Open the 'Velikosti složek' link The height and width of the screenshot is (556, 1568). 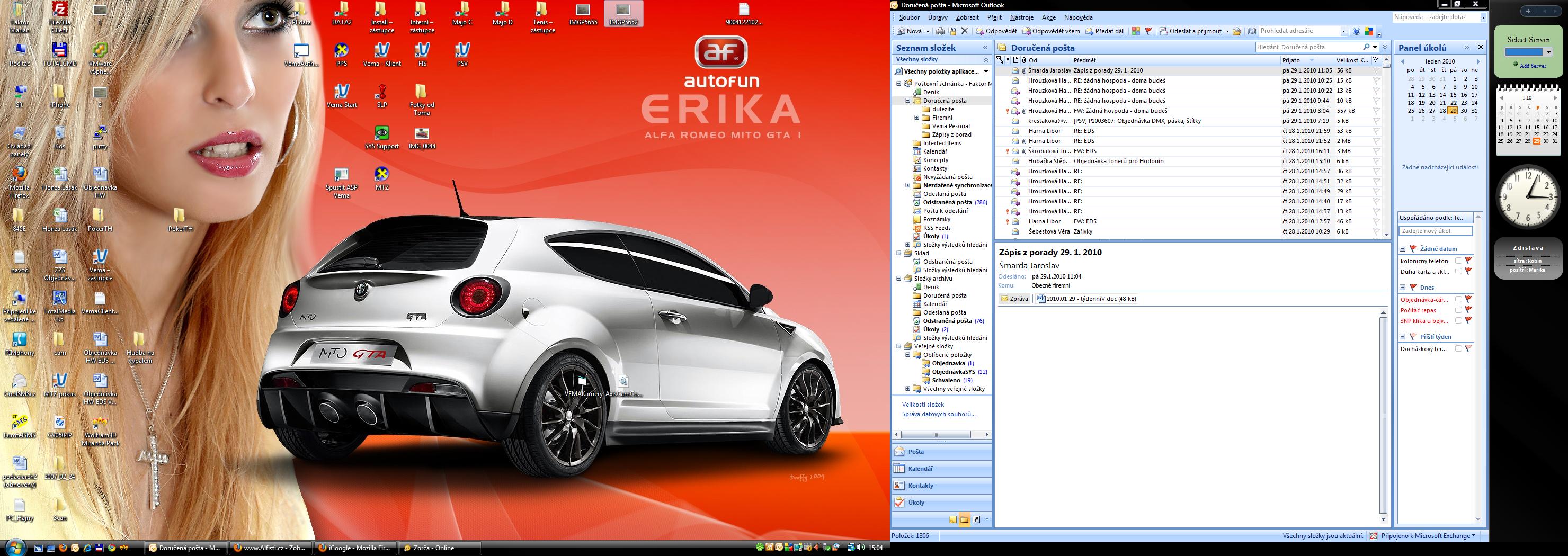tap(923, 405)
